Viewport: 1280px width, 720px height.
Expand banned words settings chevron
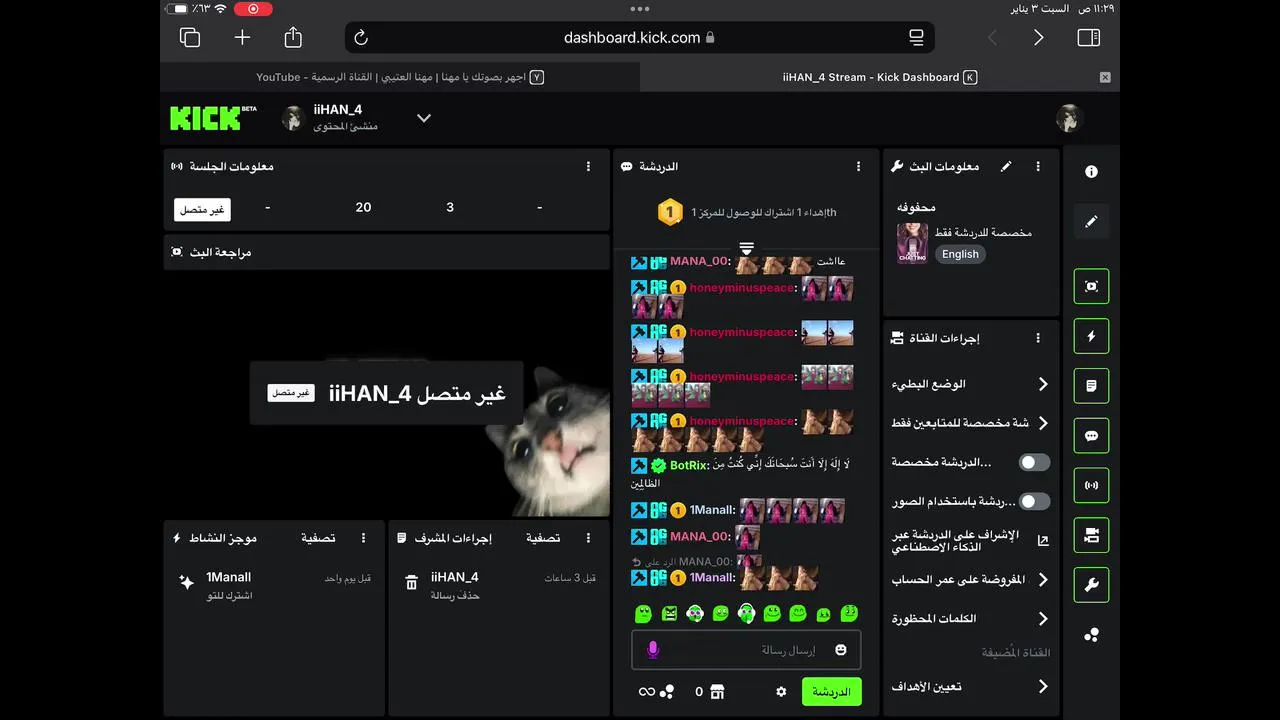[x=1043, y=618]
